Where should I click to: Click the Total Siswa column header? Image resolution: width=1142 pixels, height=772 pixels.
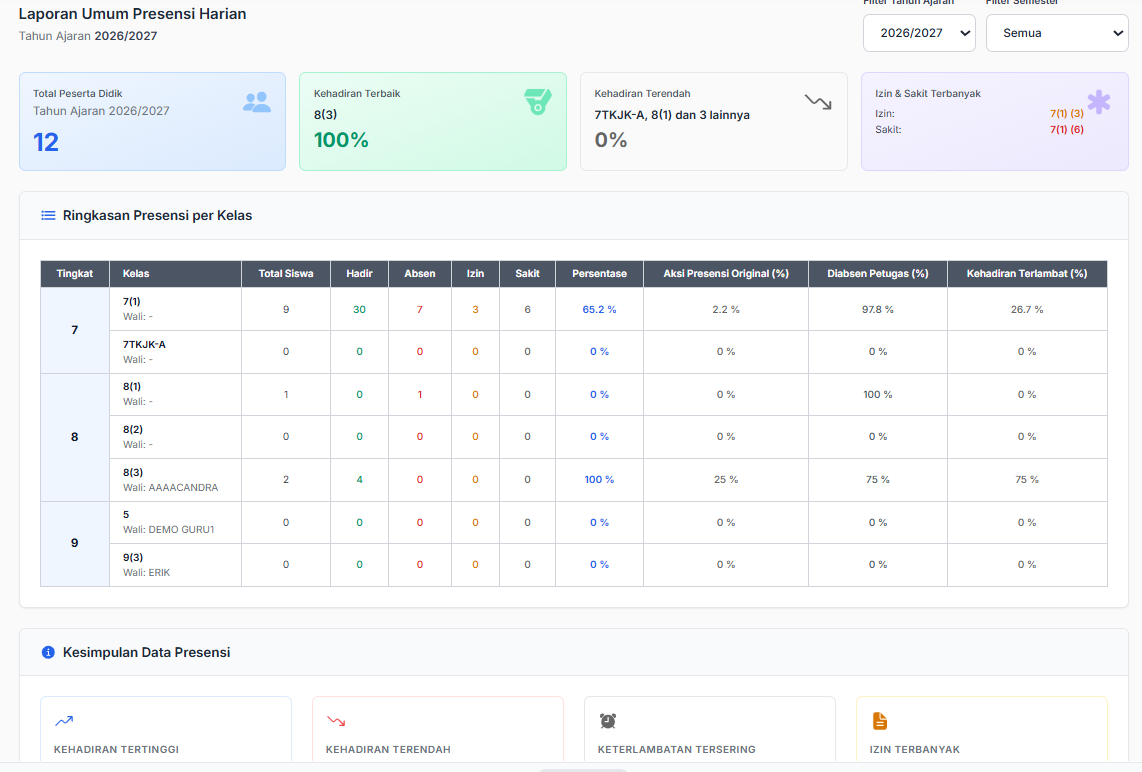pyautogui.click(x=286, y=274)
